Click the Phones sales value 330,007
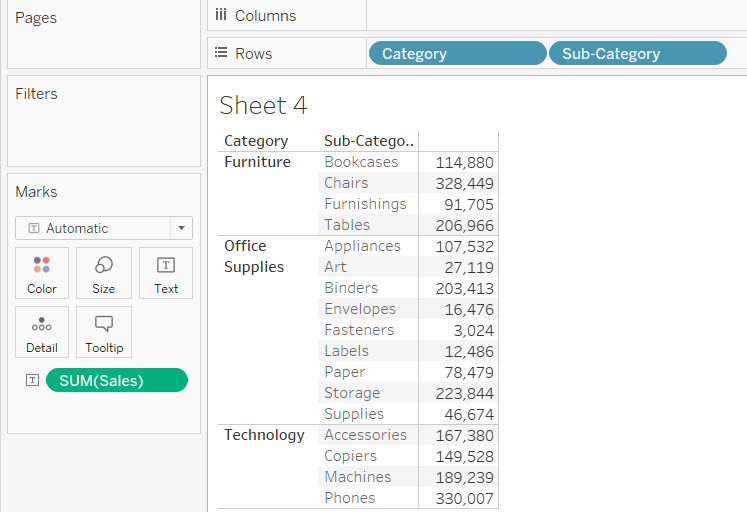The height and width of the screenshot is (512, 747). click(464, 498)
